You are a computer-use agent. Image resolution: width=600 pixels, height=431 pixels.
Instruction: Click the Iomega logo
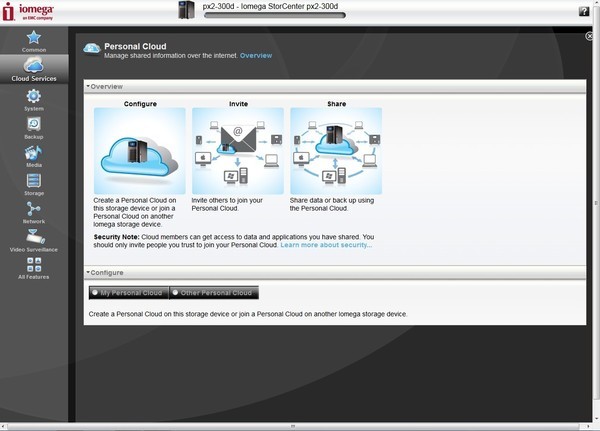coord(28,11)
